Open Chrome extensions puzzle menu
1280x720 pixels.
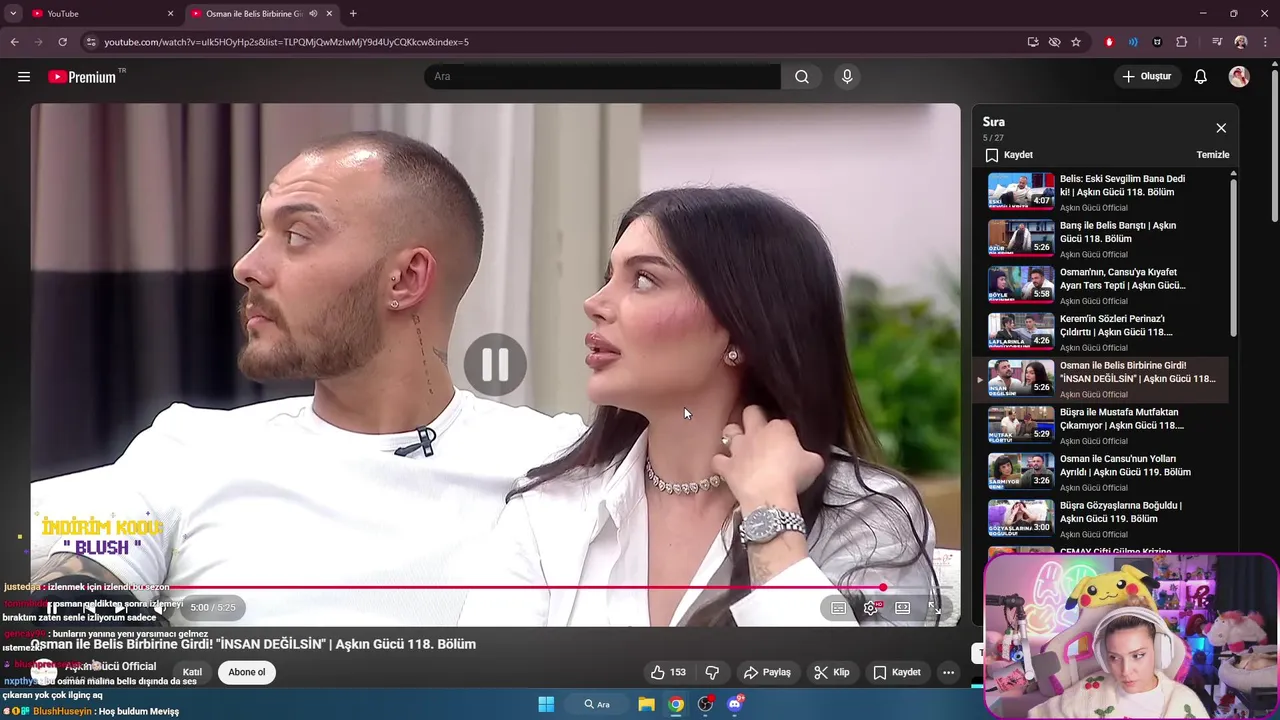point(1182,42)
